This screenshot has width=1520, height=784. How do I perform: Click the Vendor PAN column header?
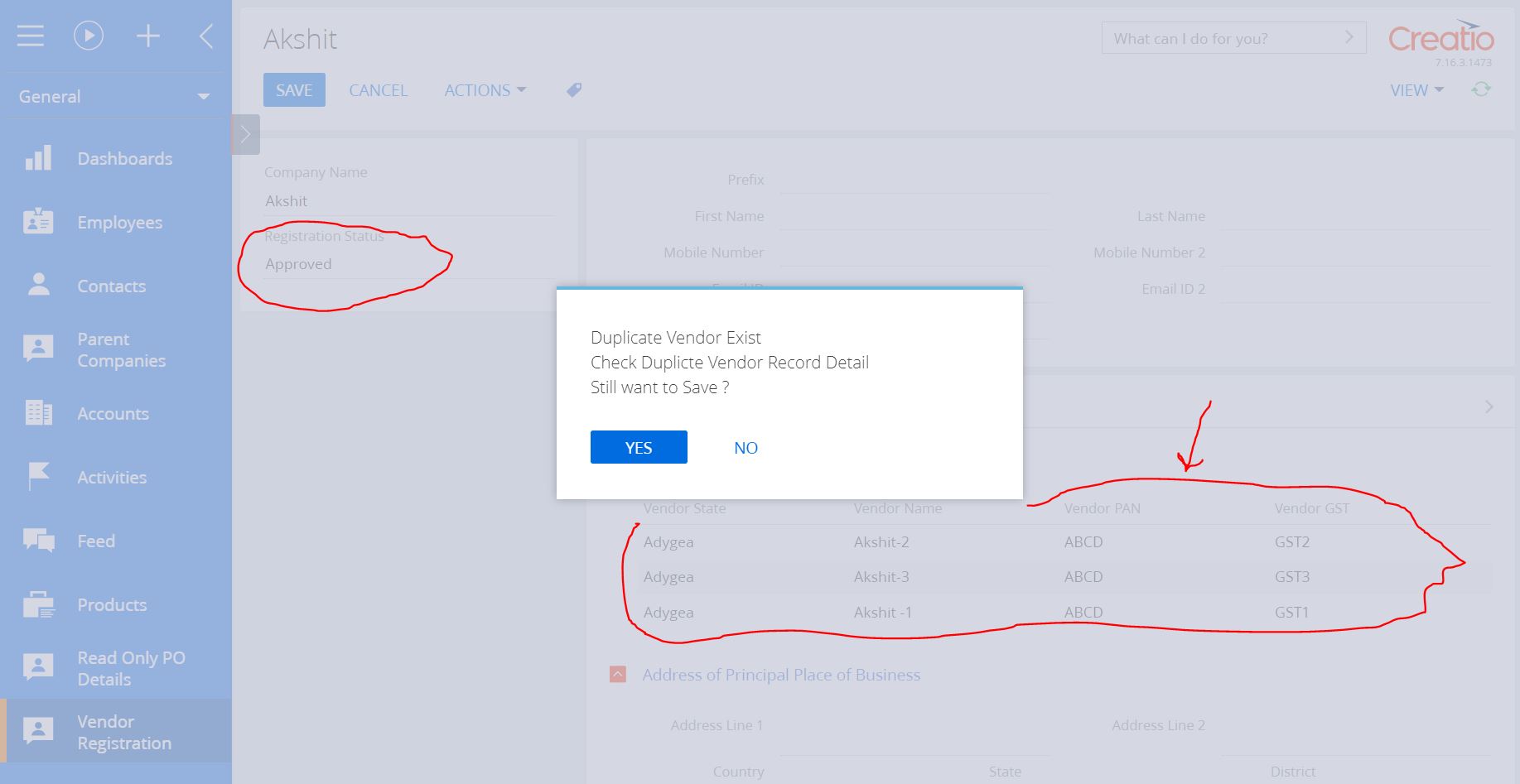point(1103,508)
